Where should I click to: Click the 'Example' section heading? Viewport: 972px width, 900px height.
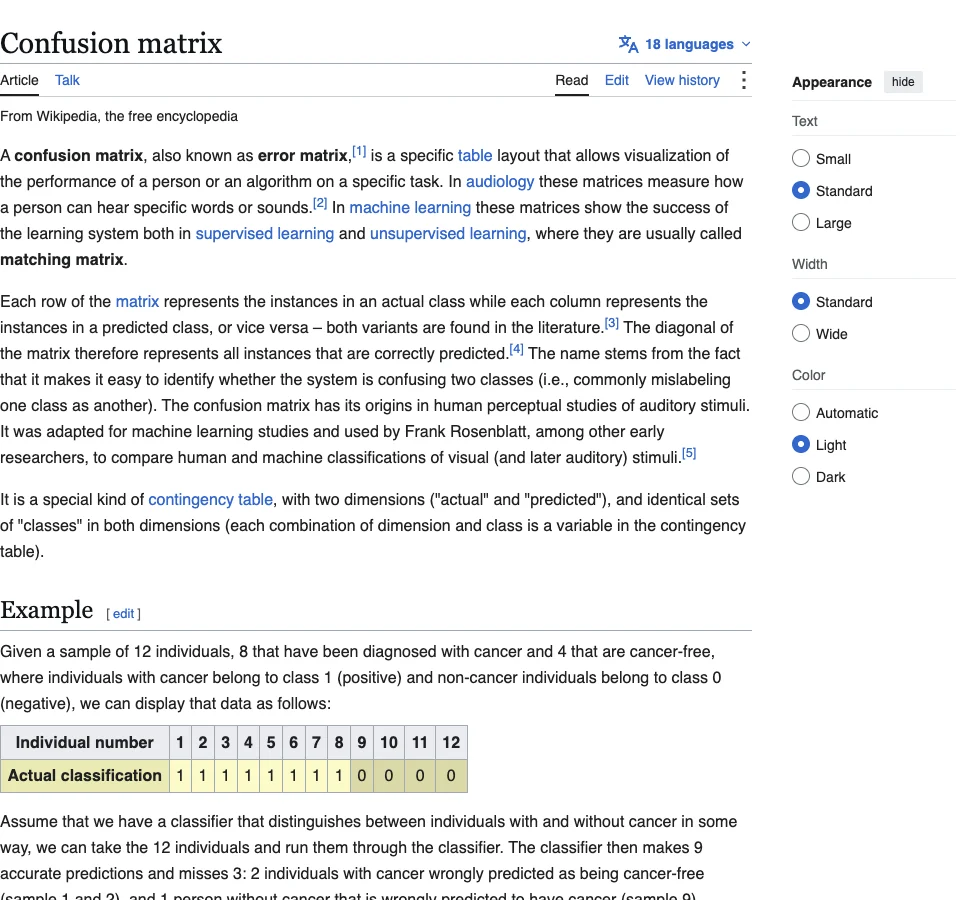pos(46,610)
